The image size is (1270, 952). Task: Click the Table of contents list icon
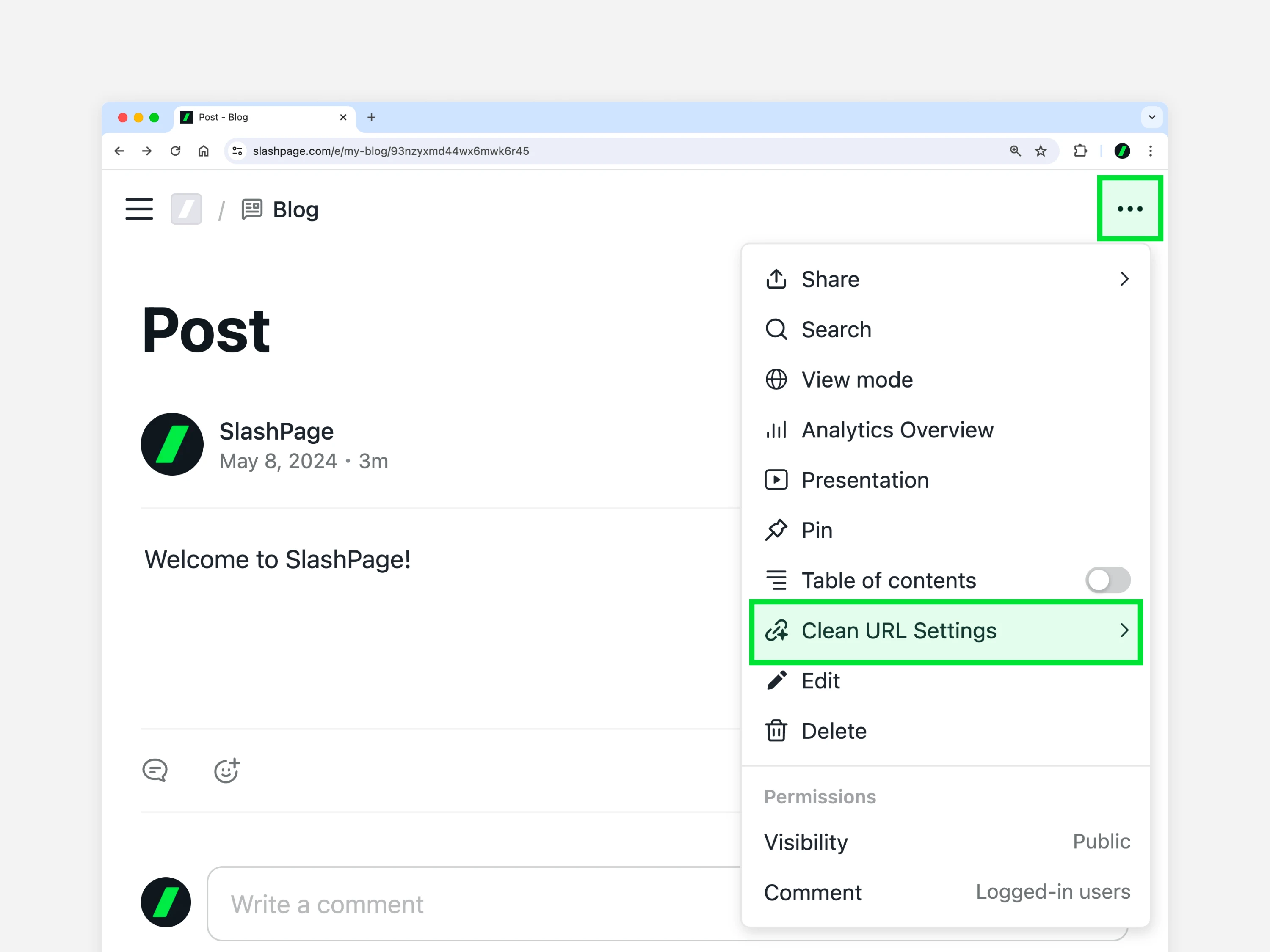(776, 580)
